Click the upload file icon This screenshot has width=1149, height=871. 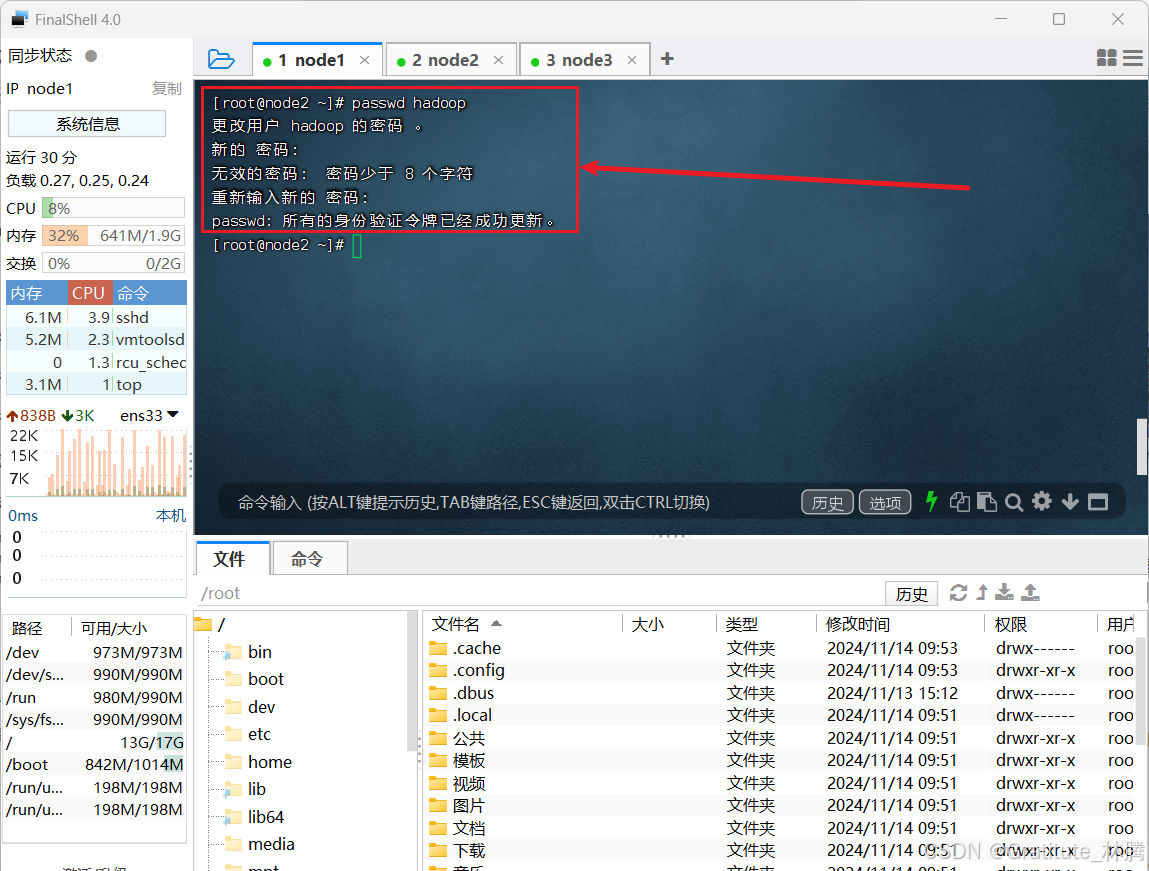[1030, 593]
